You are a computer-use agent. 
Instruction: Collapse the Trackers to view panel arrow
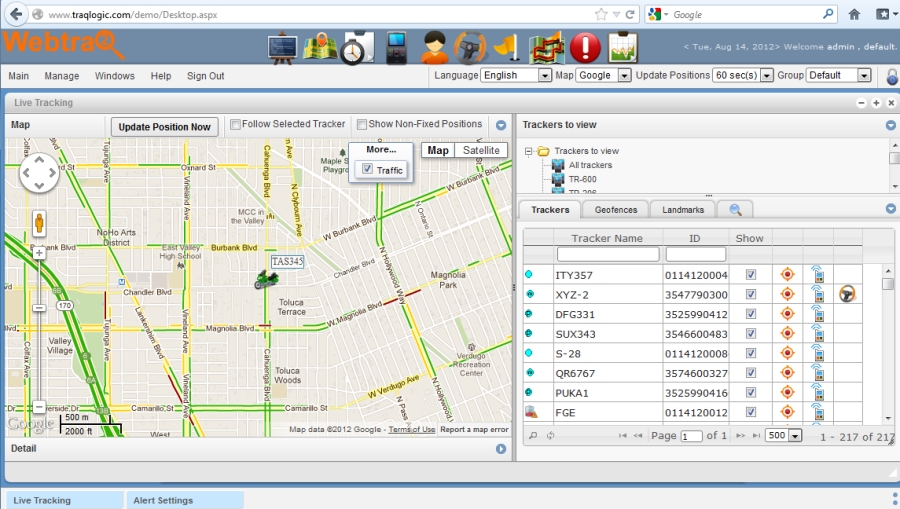click(890, 125)
